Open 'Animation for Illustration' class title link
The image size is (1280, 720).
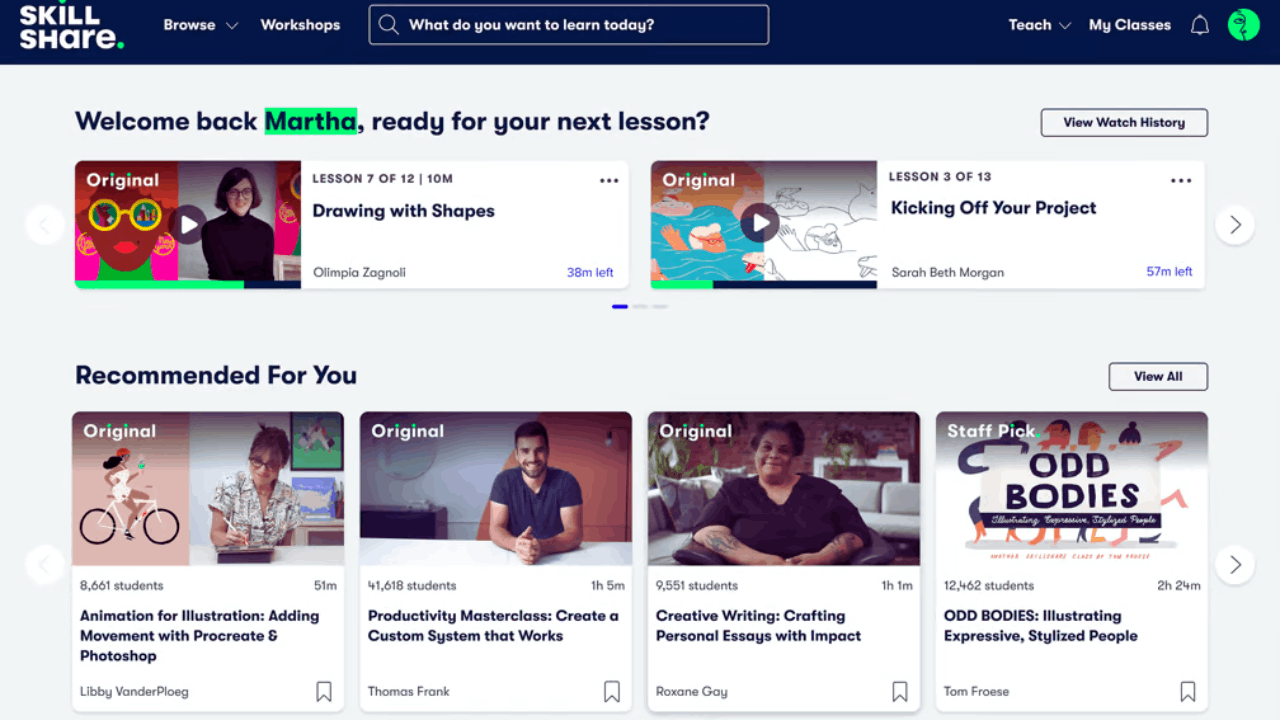tap(200, 636)
